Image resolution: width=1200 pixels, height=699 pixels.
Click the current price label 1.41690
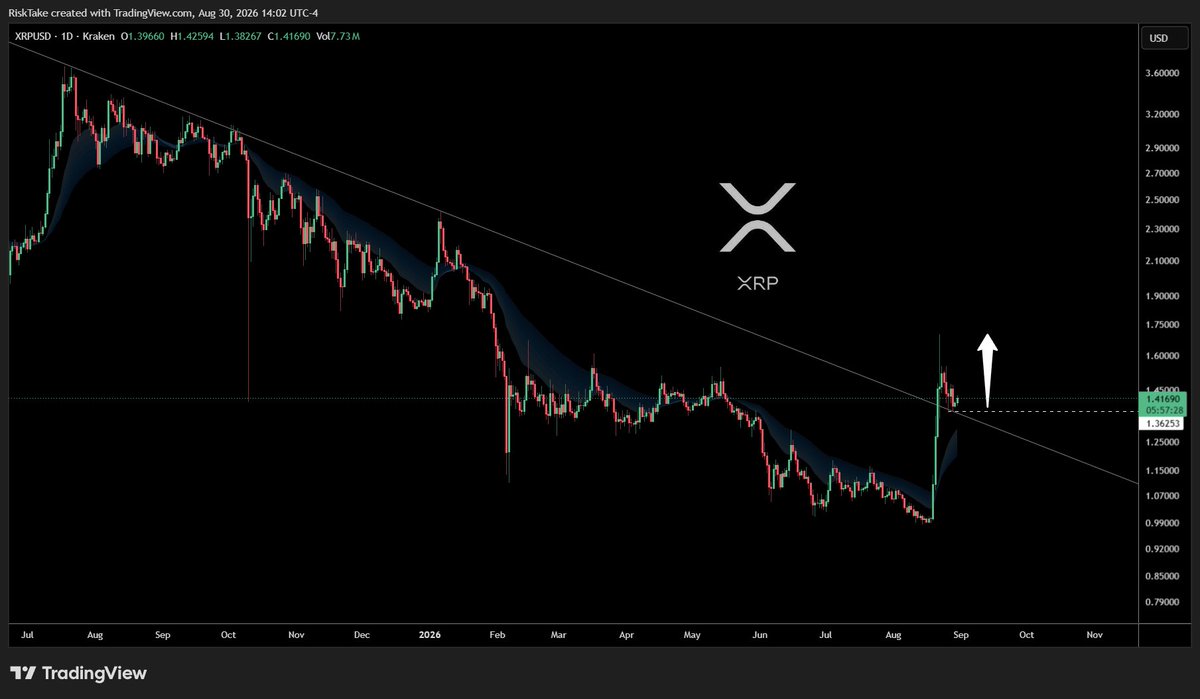coord(1162,399)
